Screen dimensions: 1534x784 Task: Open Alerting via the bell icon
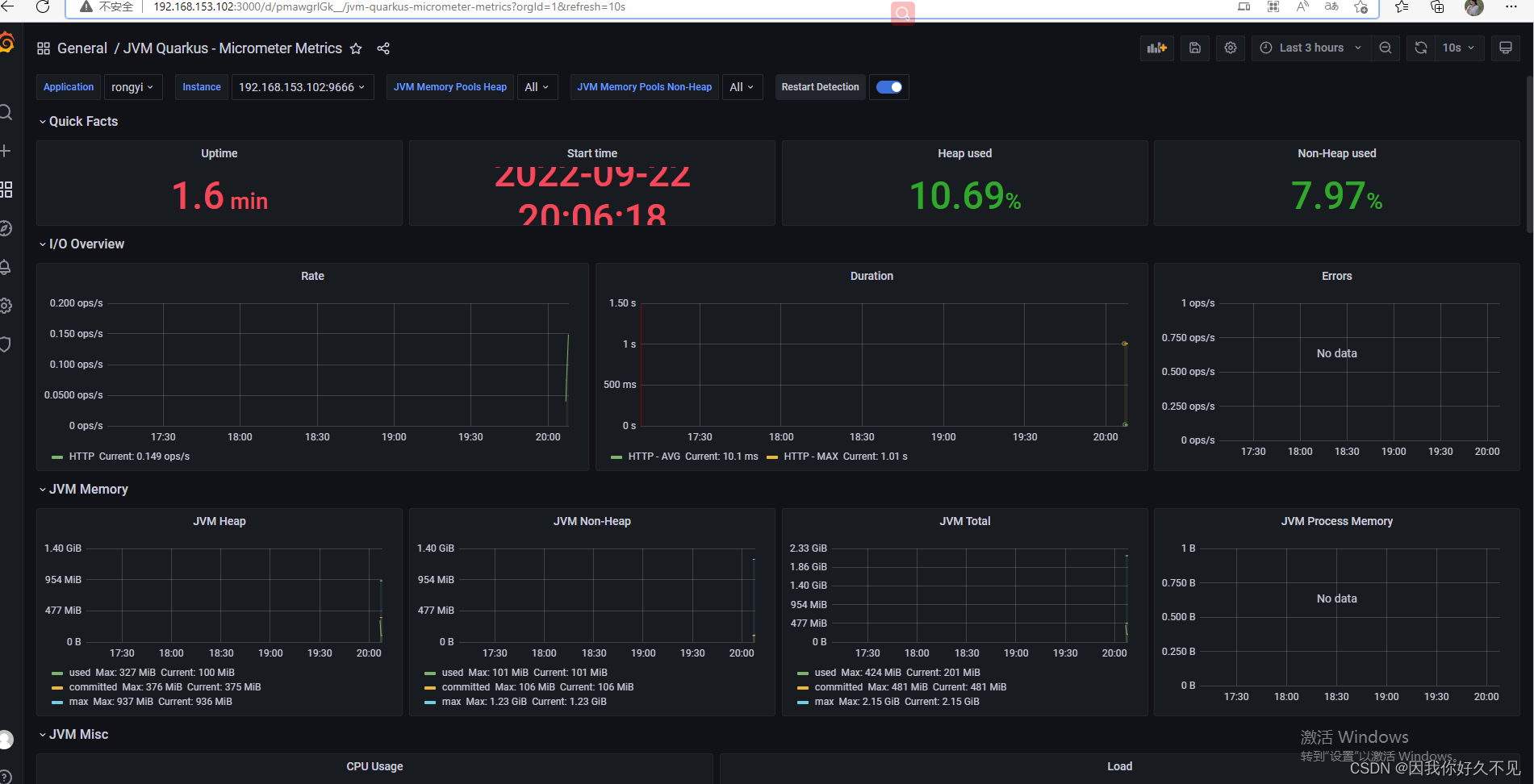[x=6, y=267]
